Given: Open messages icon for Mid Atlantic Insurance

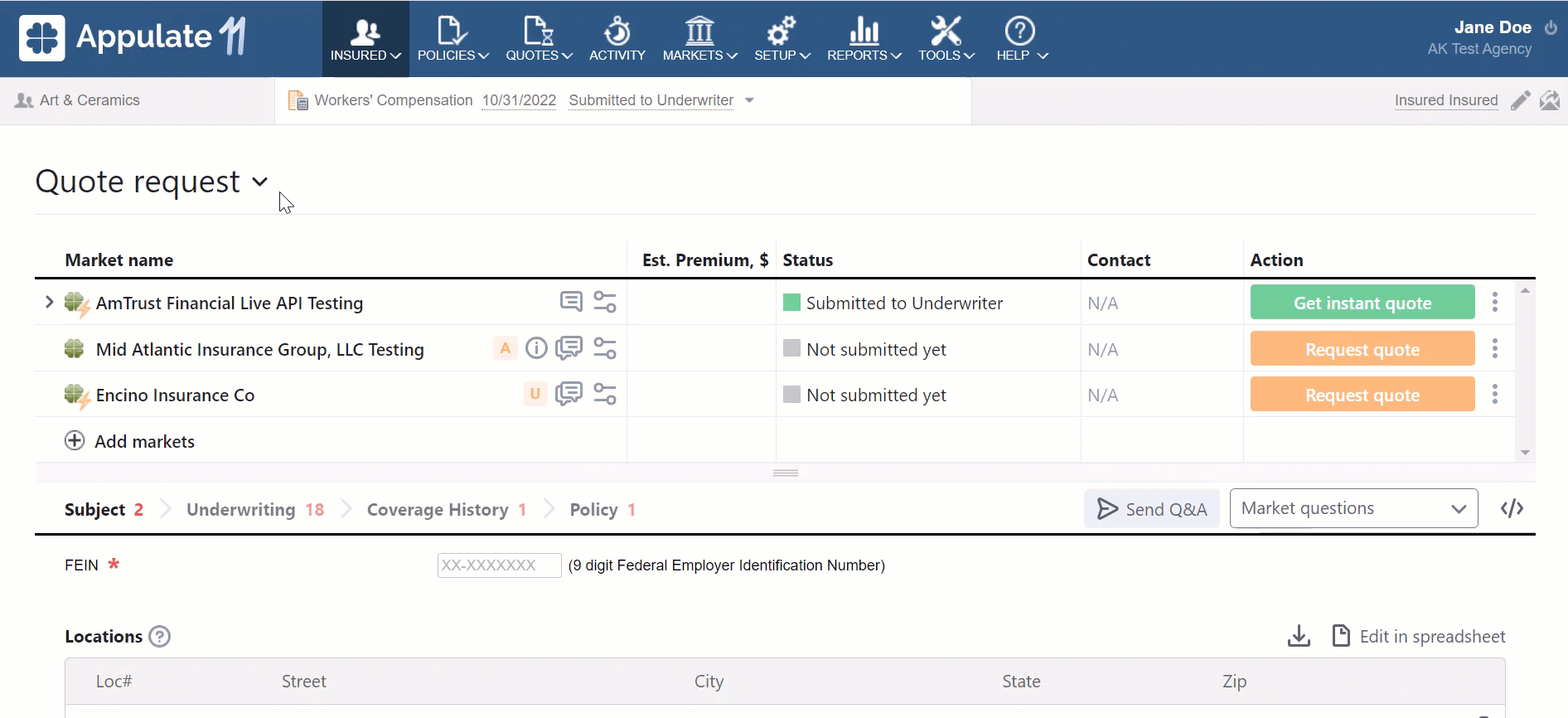Looking at the screenshot, I should coord(569,348).
